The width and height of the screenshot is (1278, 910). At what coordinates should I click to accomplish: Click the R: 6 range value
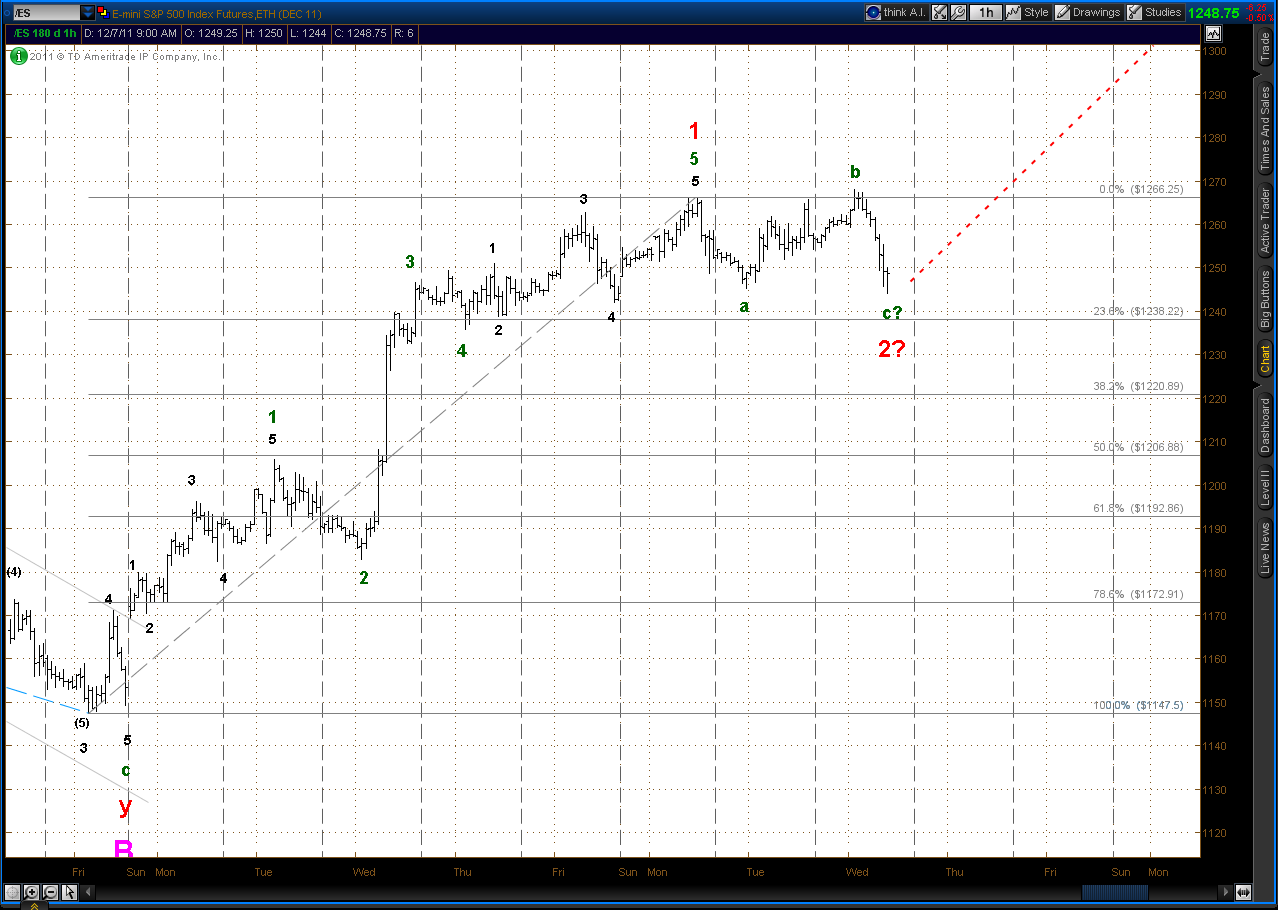404,33
